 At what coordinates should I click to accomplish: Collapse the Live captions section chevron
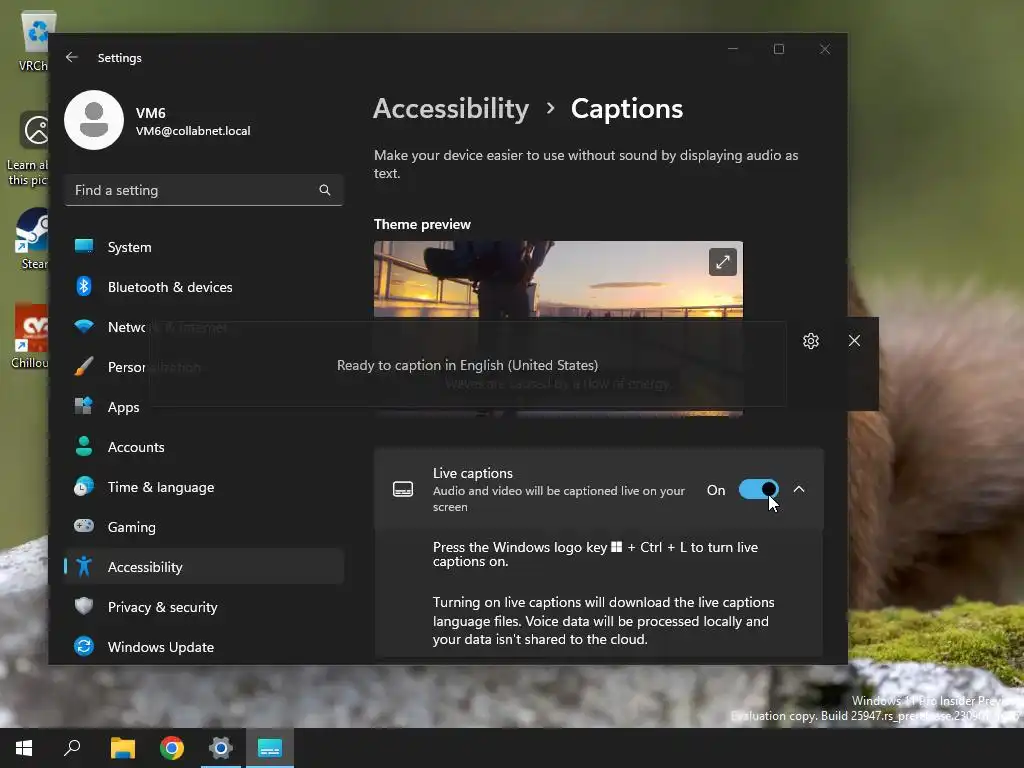(799, 489)
